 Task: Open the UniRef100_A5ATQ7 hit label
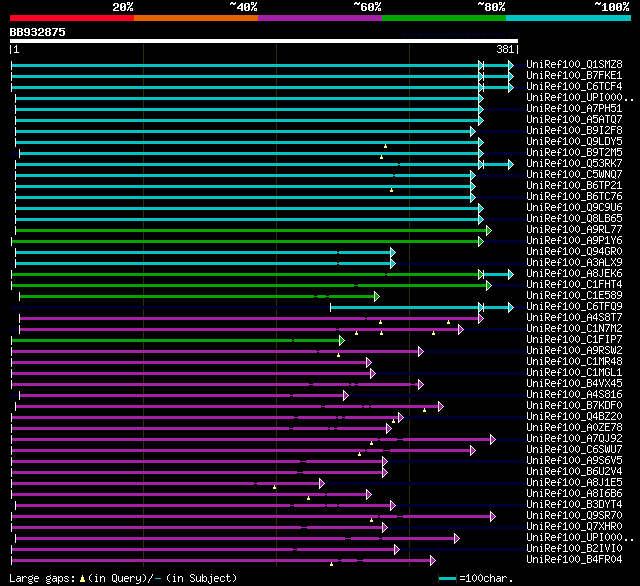574,120
